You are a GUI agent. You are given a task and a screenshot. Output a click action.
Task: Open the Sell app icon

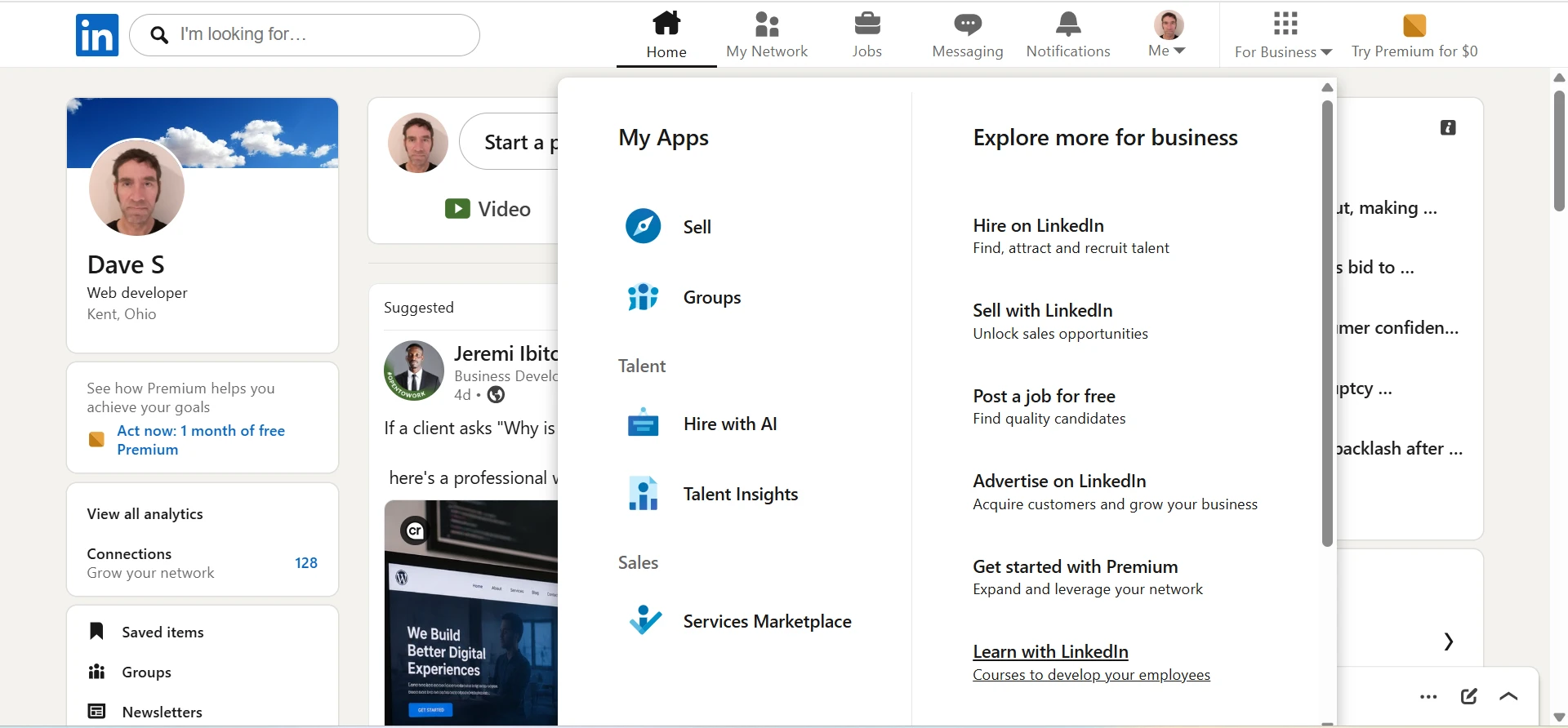pos(644,226)
